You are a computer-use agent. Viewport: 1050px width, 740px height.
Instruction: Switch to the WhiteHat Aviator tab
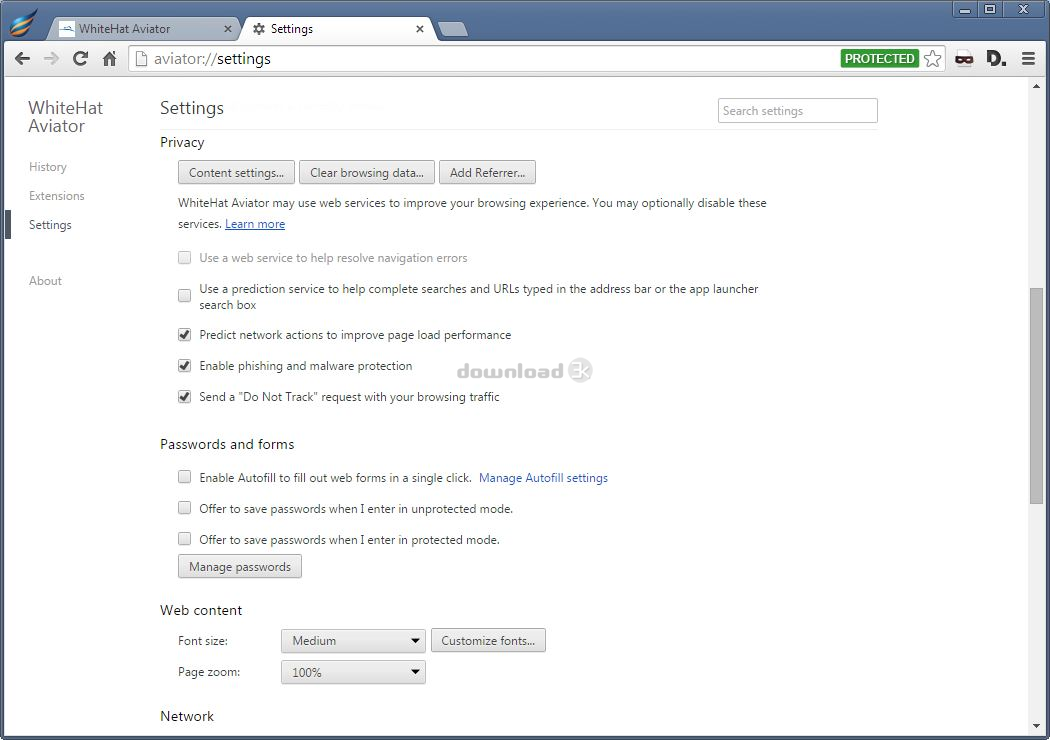144,29
